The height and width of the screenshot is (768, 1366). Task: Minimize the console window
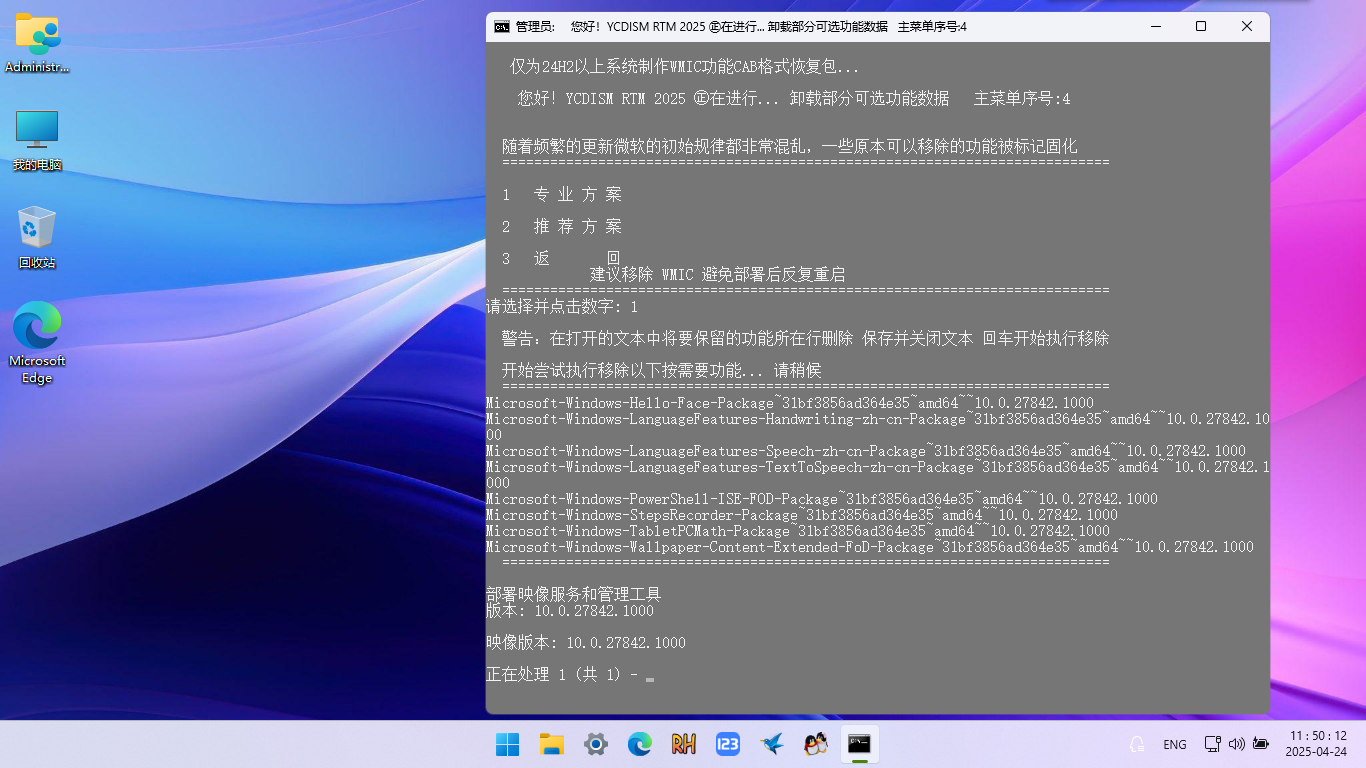1155,27
